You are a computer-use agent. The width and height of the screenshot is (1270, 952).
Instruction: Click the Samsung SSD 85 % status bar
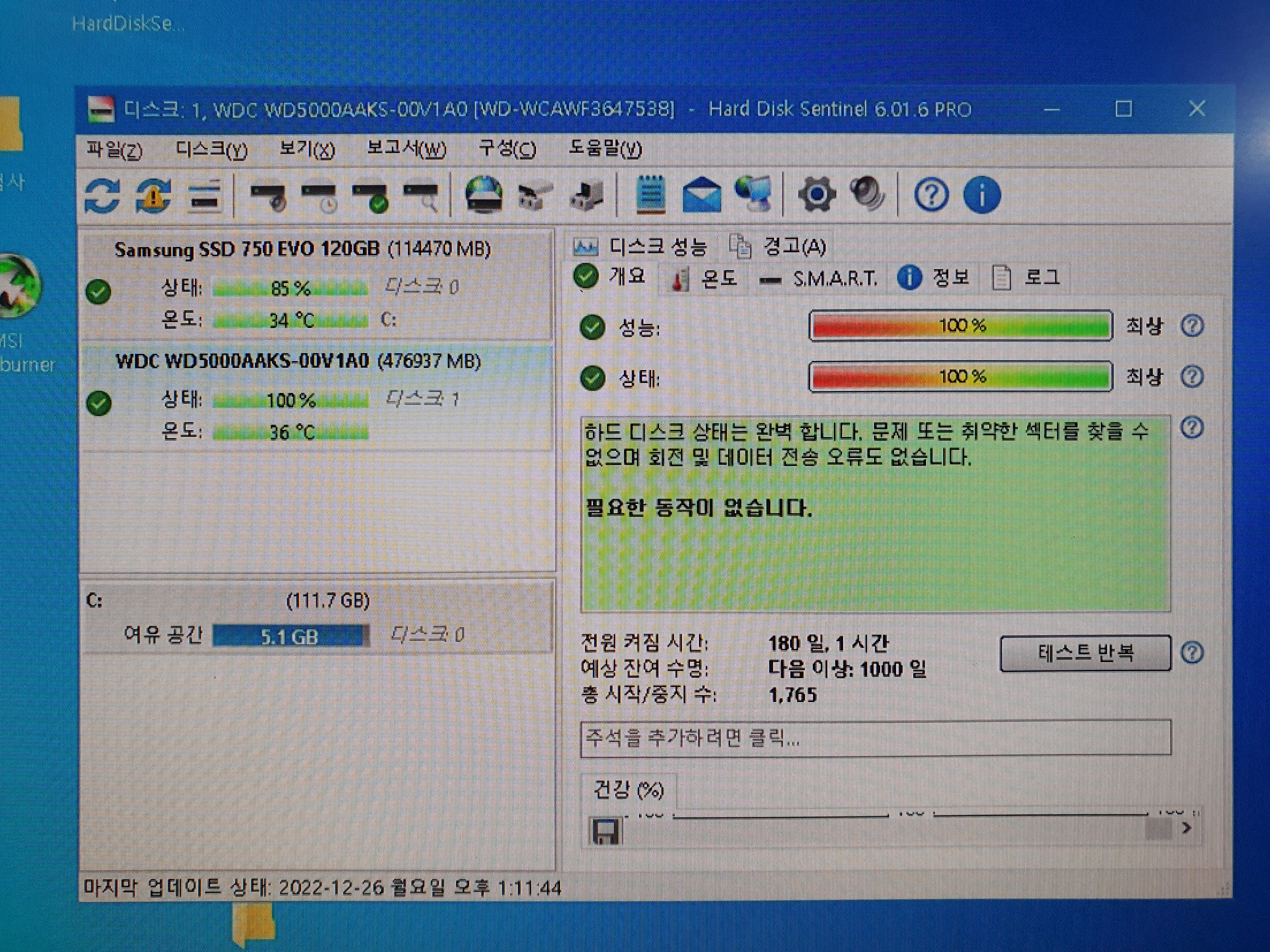(x=290, y=288)
